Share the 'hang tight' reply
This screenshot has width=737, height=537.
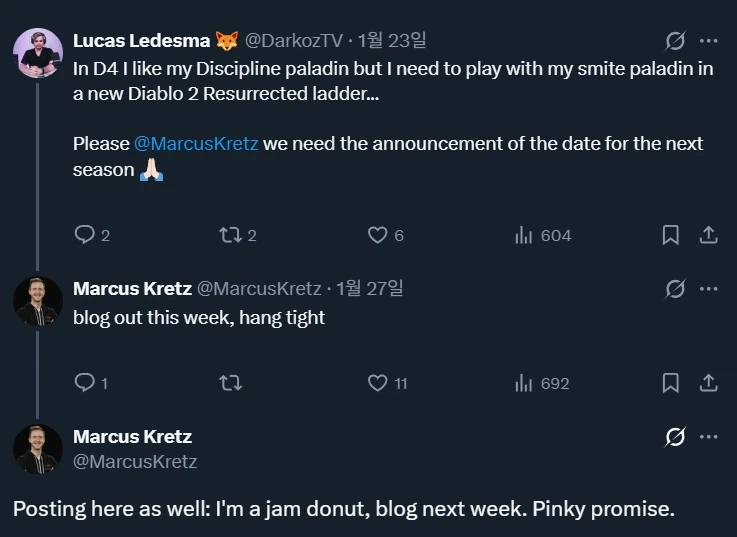tap(708, 383)
